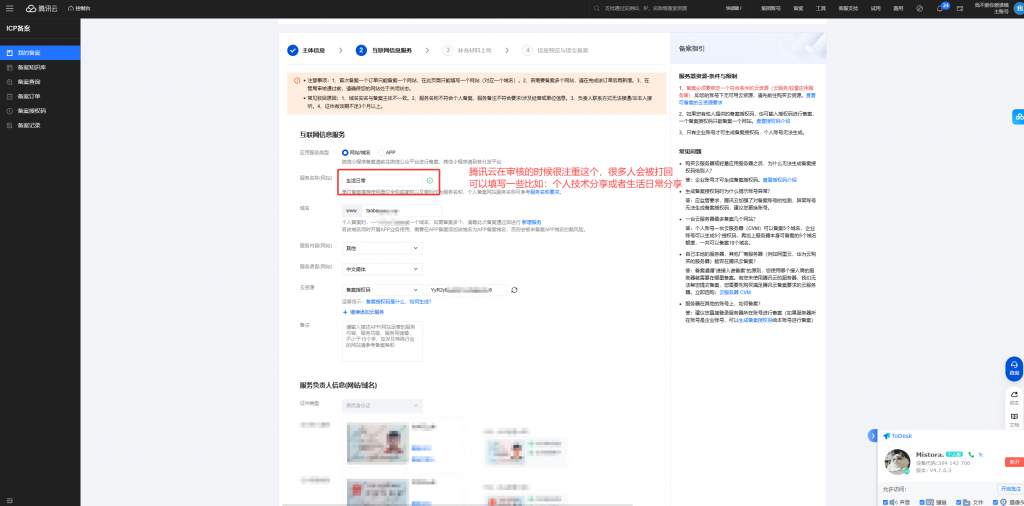Toggle the 文件 file checkbox in ToDesk
Screen dimensions: 1024x506
tap(959, 503)
